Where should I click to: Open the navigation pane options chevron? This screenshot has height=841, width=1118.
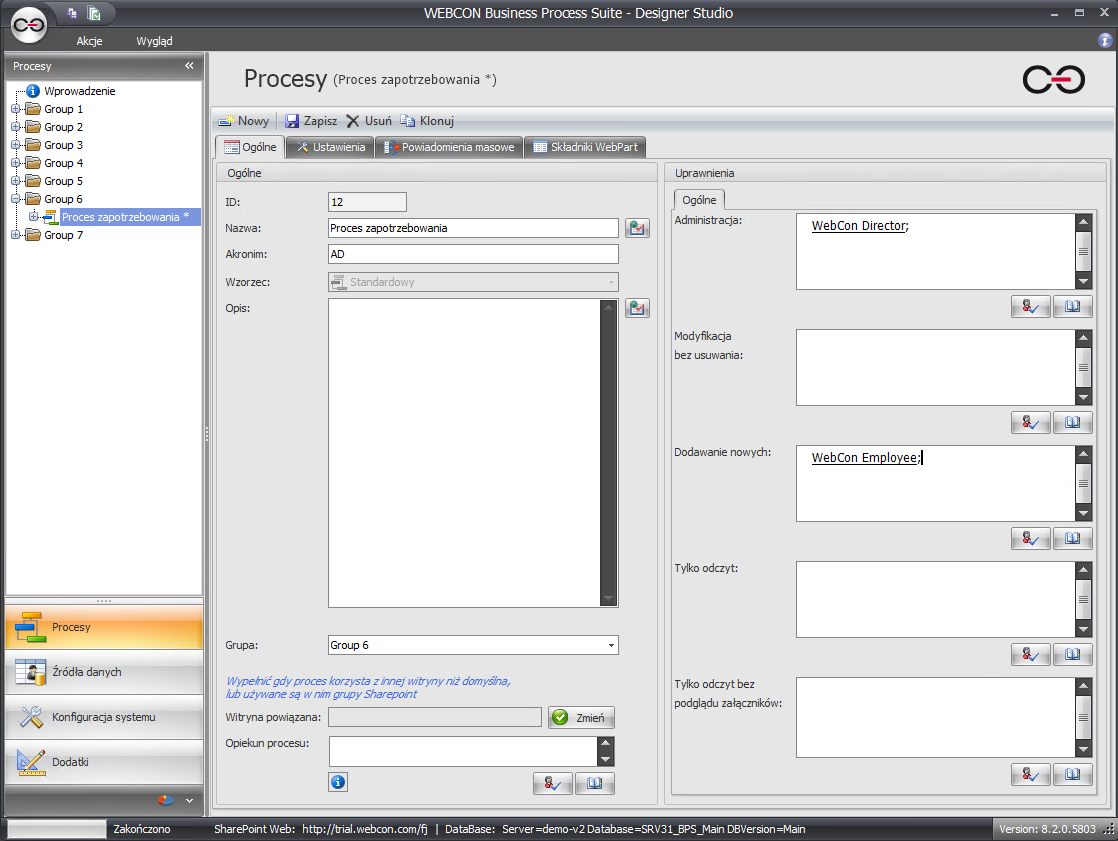pyautogui.click(x=189, y=800)
